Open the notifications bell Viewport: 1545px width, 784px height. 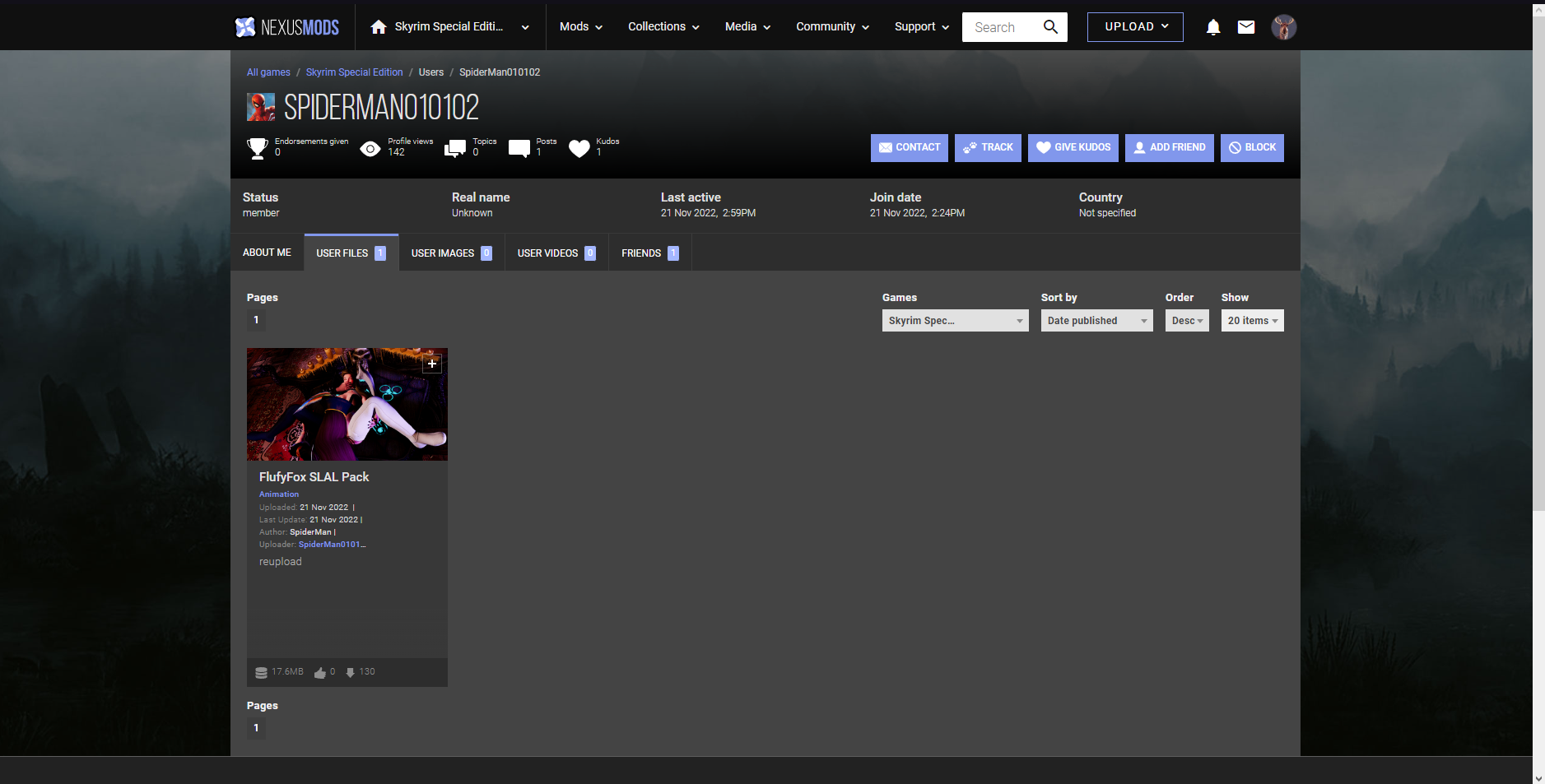[x=1213, y=27]
